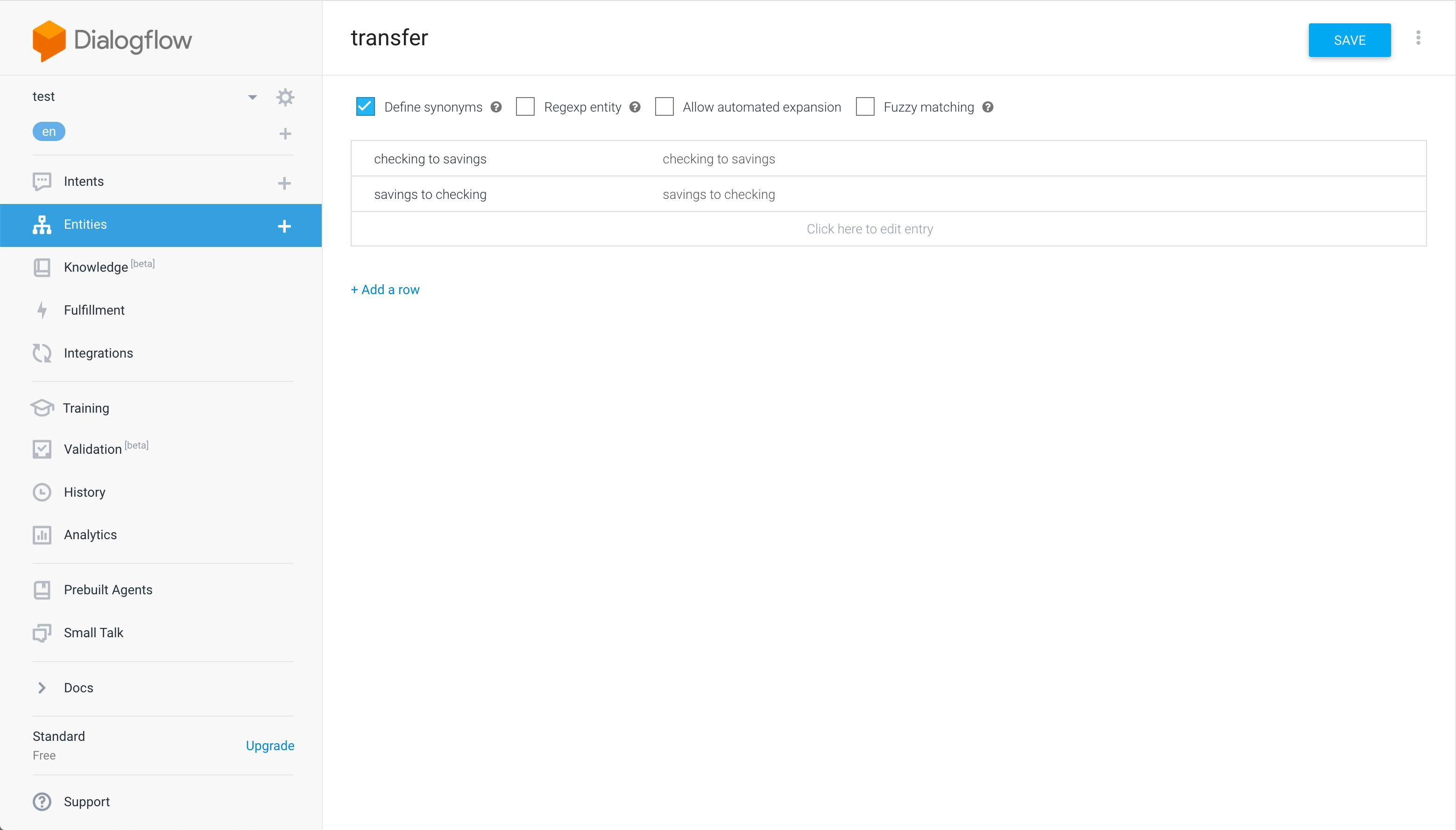Viewport: 1456px width, 830px height.
Task: Click the Fuzzy matching help icon
Action: [988, 107]
